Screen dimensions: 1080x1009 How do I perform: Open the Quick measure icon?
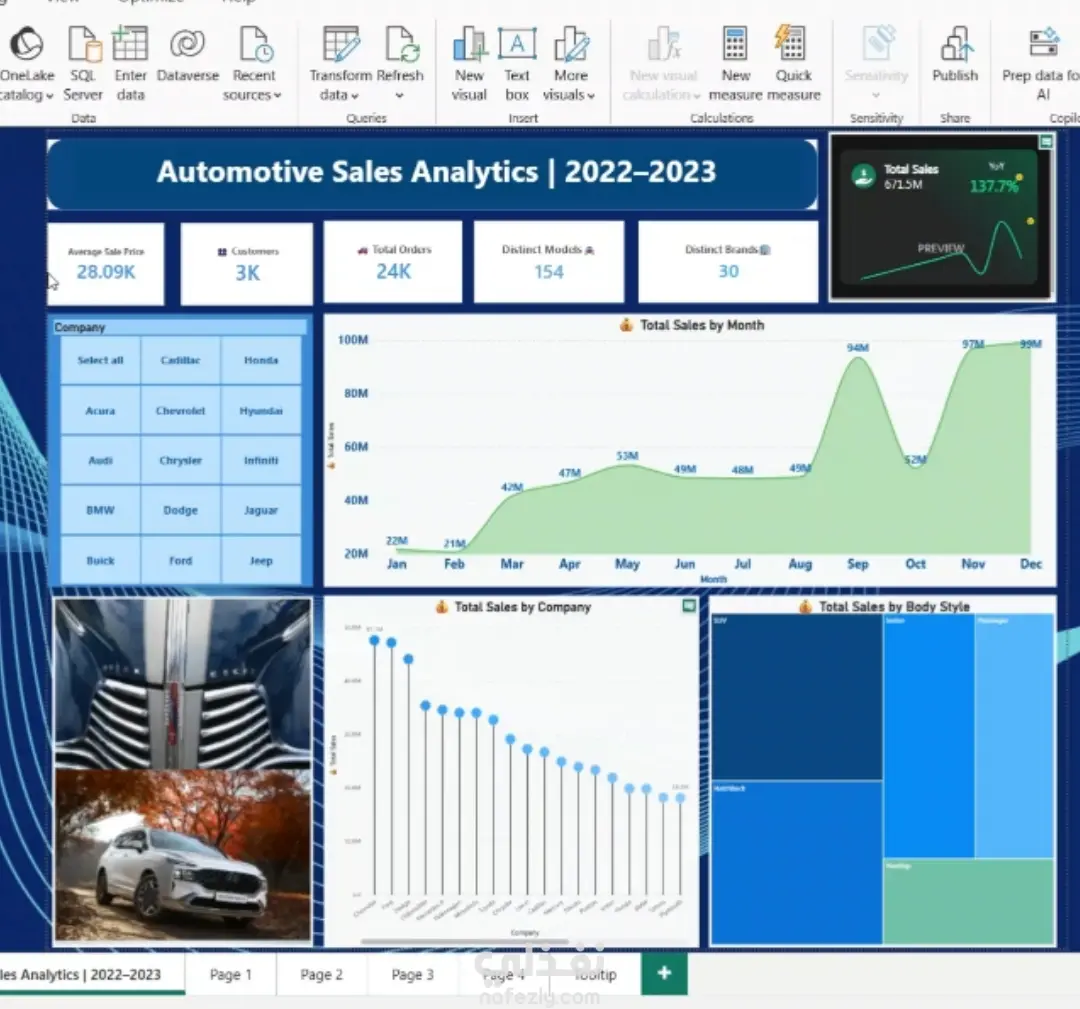(x=789, y=44)
